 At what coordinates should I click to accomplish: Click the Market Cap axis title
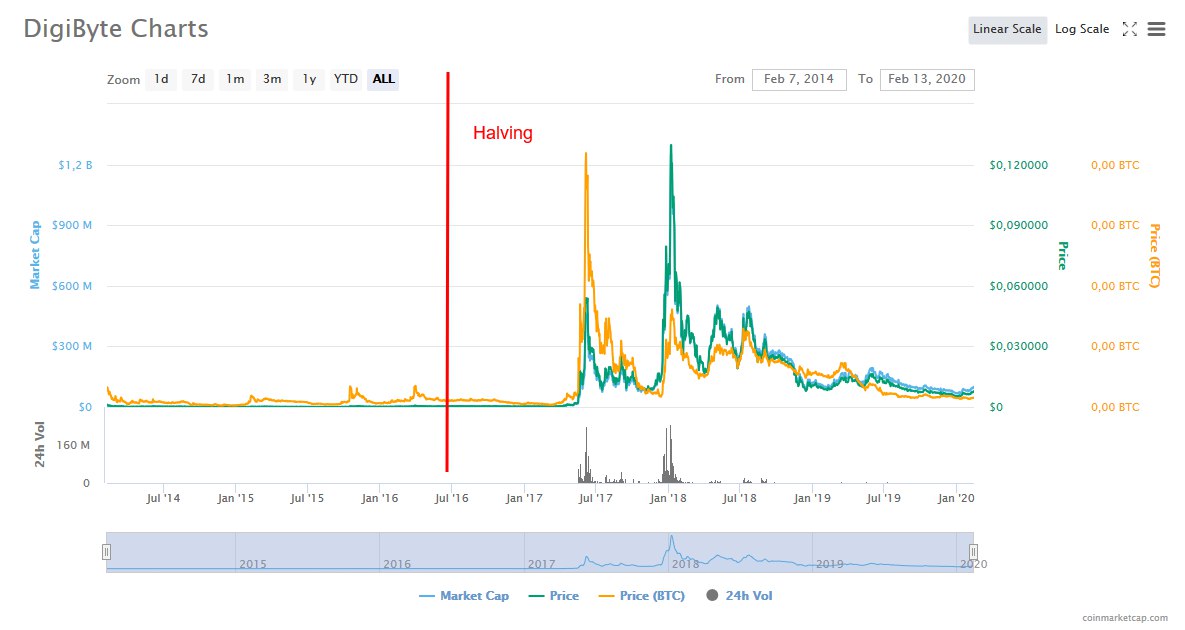35,255
